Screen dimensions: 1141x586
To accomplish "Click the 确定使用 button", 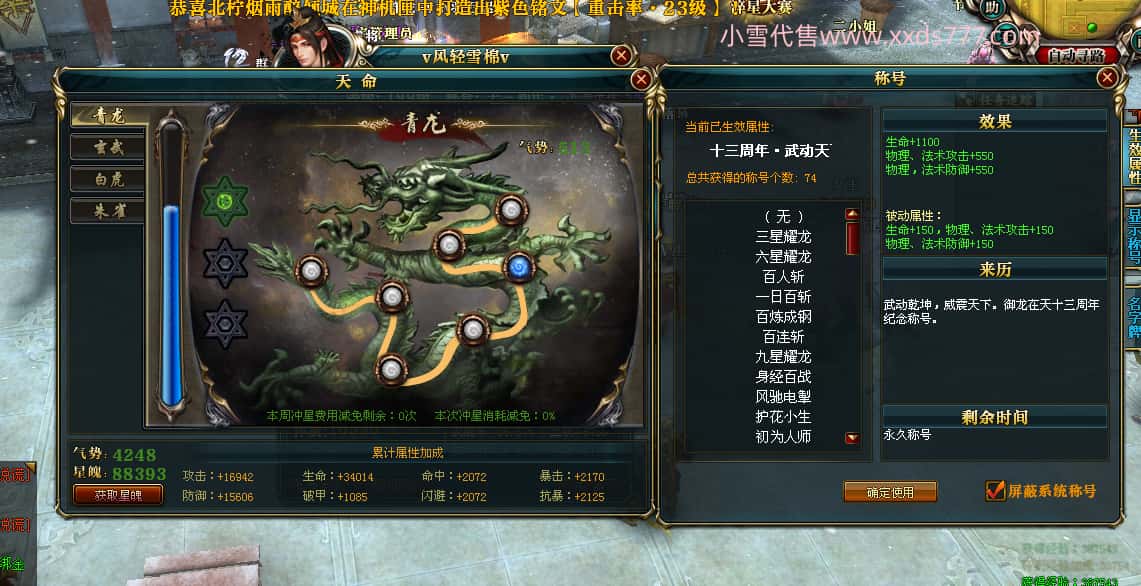I will coord(890,492).
